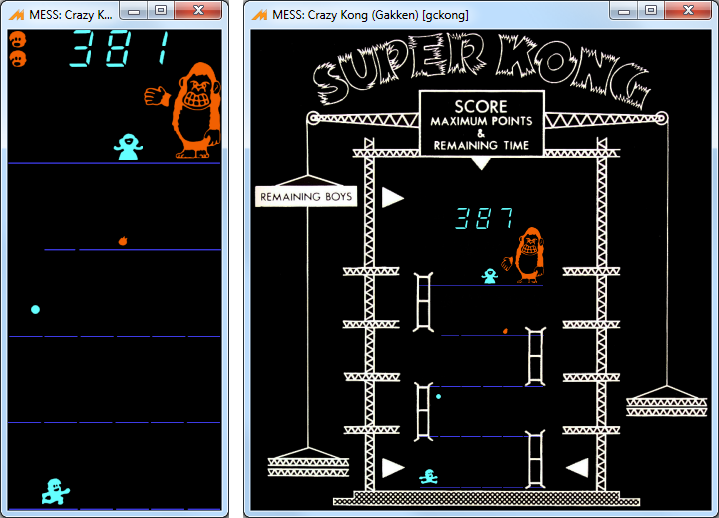
Task: Click the small fireball in right window
Action: (x=505, y=331)
